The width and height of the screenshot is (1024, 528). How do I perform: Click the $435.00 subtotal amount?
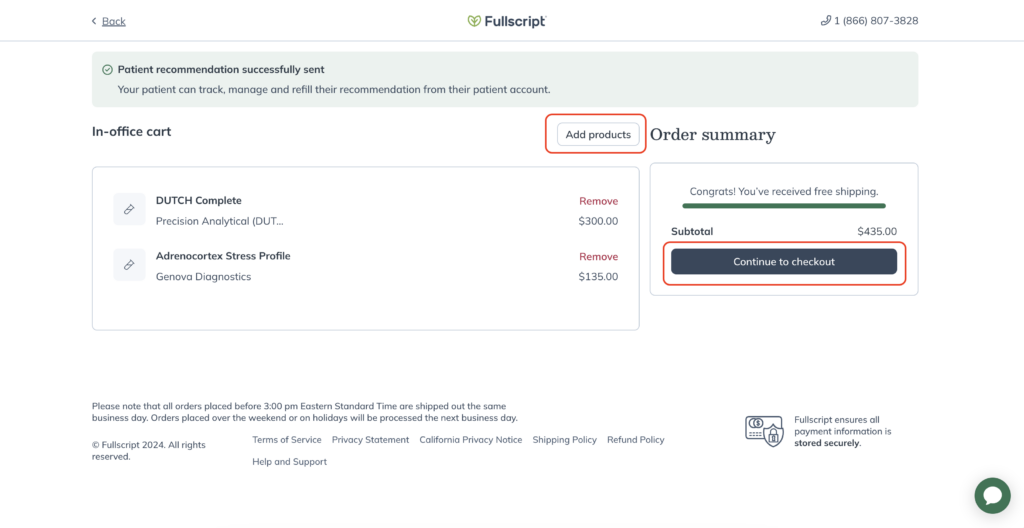pos(877,231)
